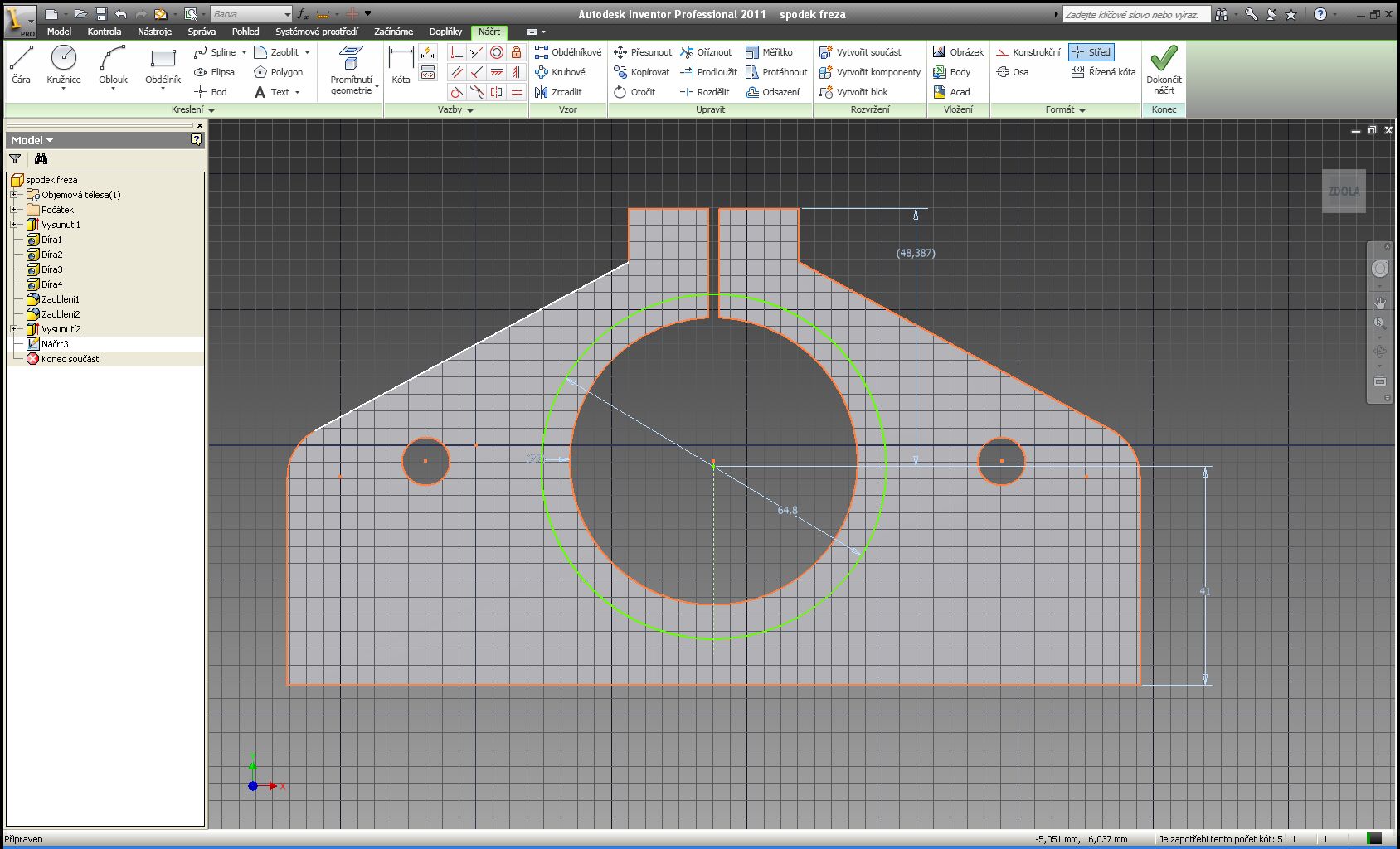Click the Odsazení offset tool

(773, 92)
